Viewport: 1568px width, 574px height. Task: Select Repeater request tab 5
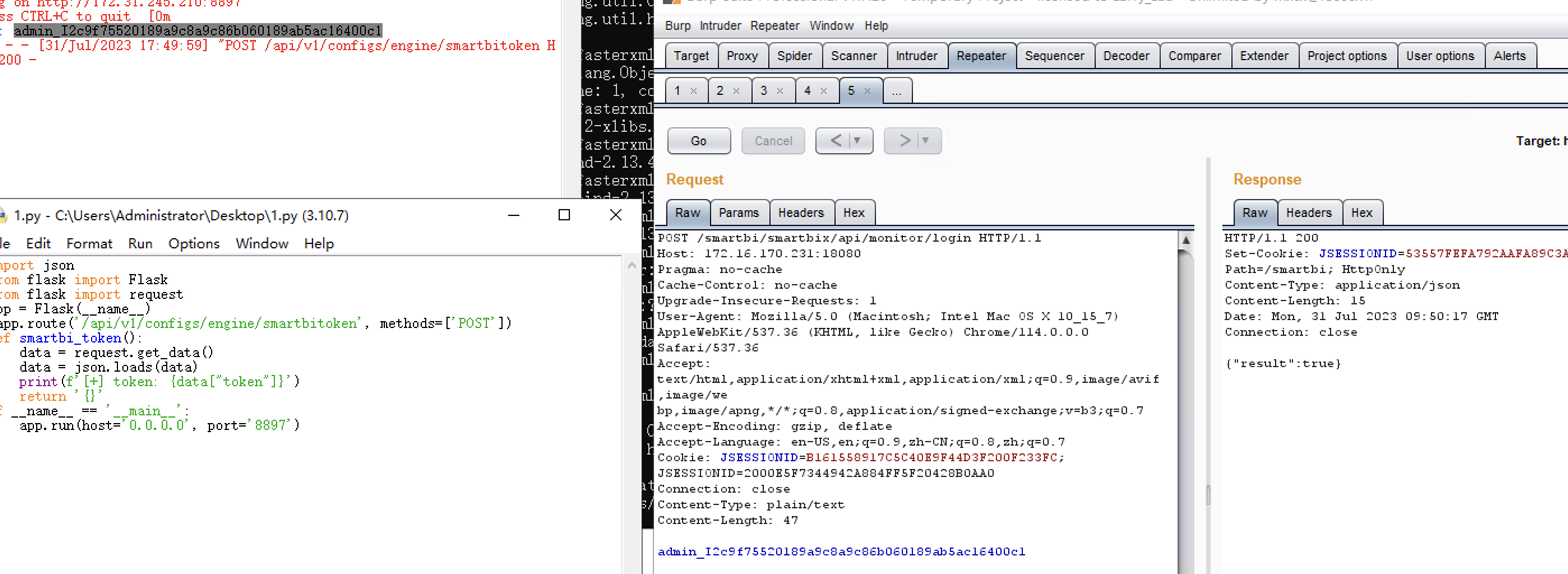[851, 91]
